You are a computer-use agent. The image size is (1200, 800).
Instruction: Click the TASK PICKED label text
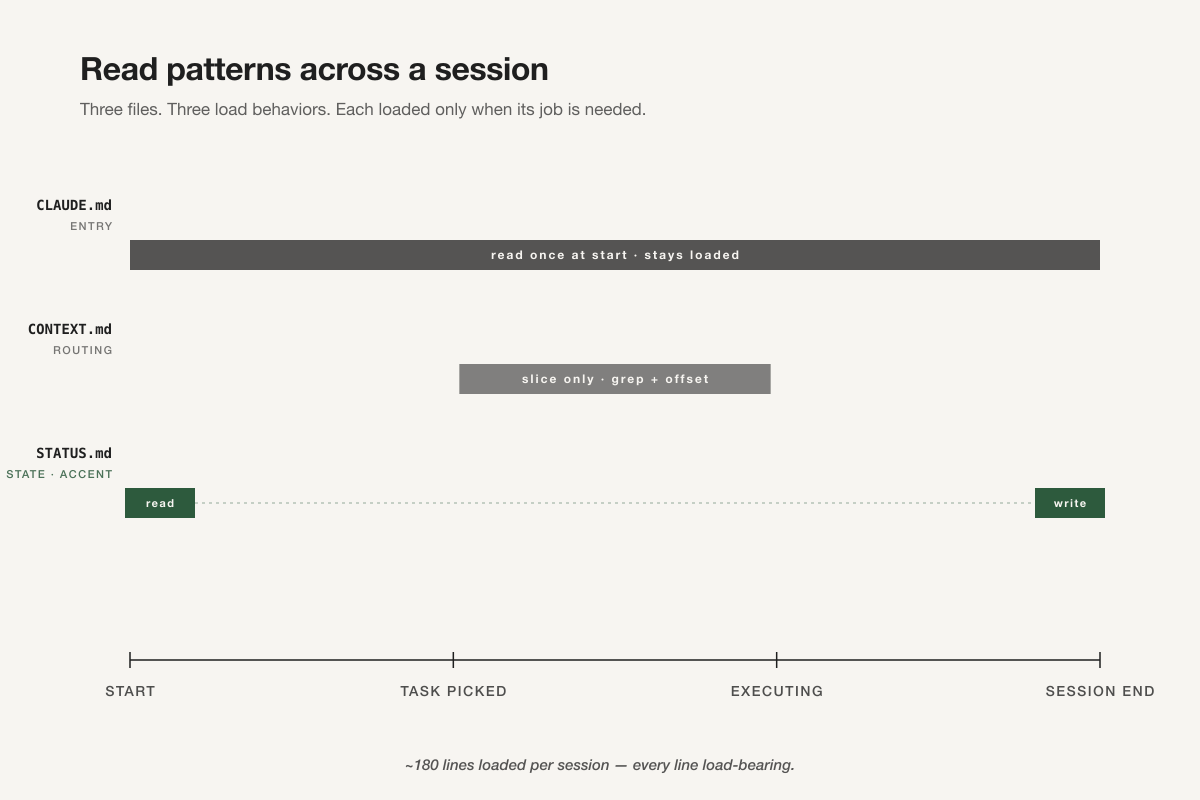coord(453,691)
